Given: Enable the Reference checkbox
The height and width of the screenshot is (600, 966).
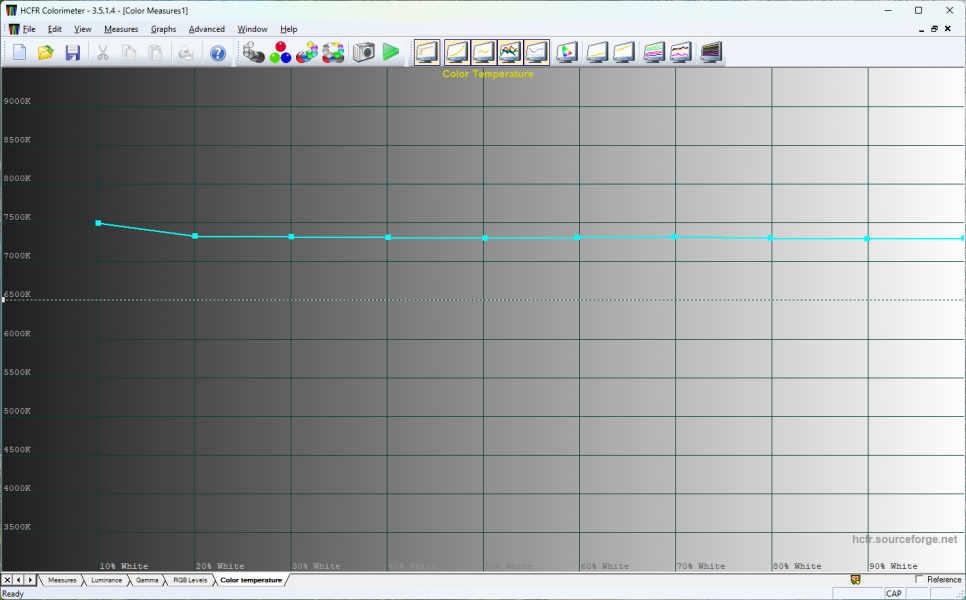Looking at the screenshot, I should (920, 579).
